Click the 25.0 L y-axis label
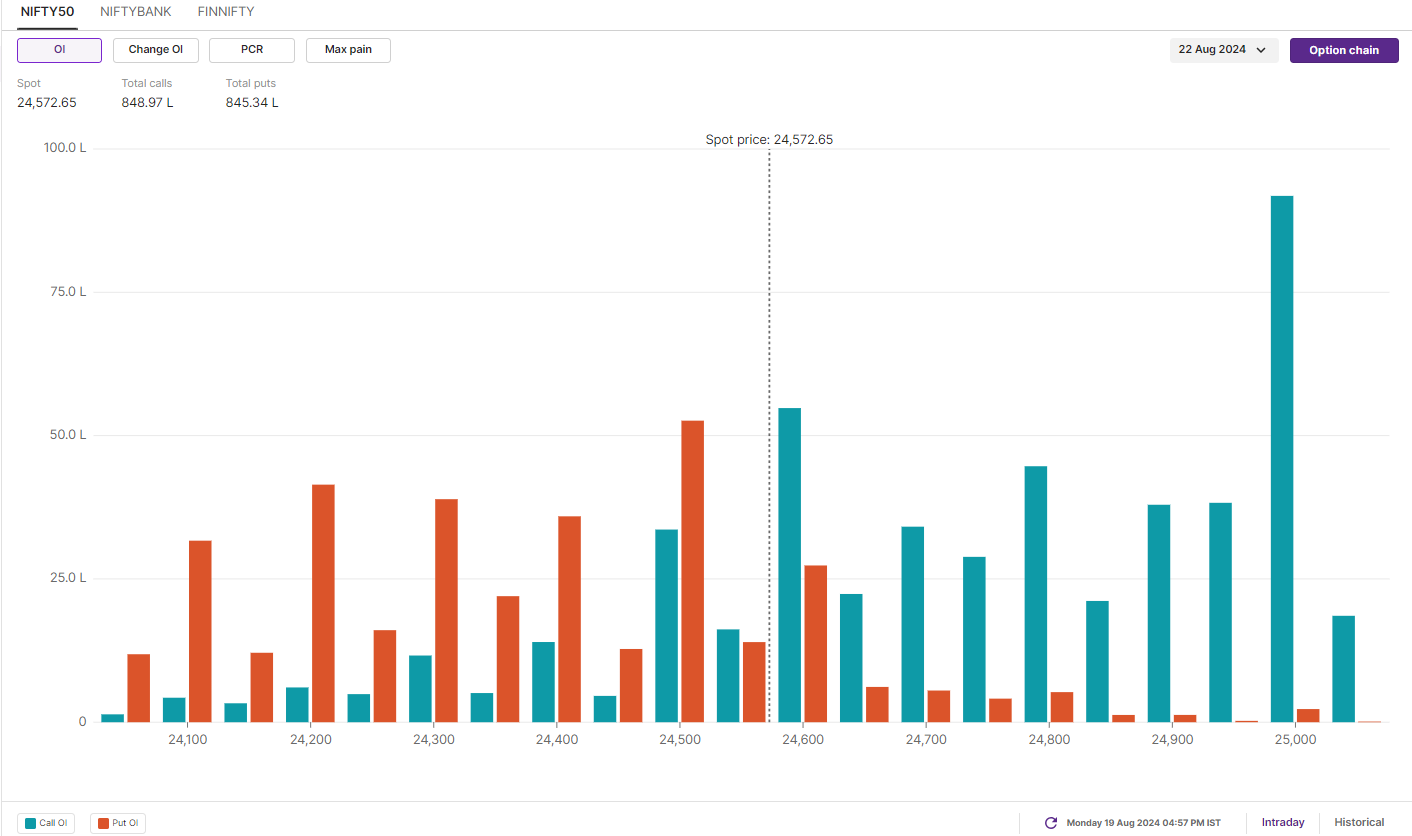The width and height of the screenshot is (1412, 836). [x=68, y=578]
